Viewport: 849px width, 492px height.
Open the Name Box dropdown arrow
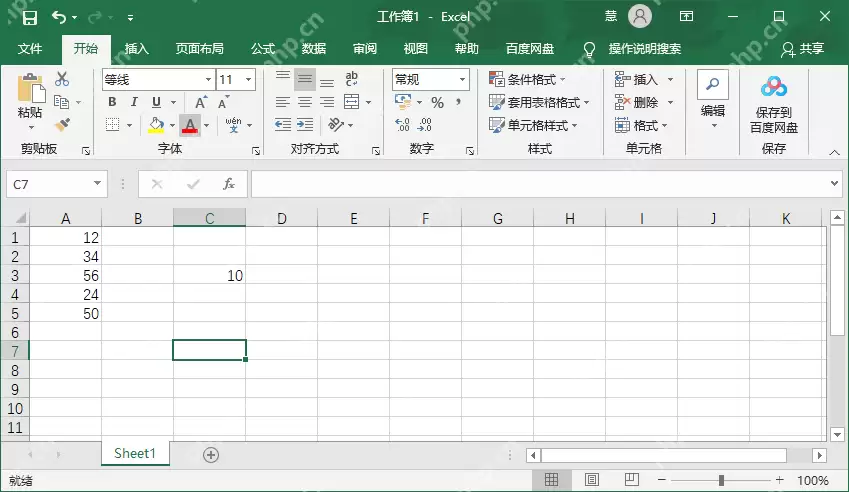pyautogui.click(x=97, y=183)
